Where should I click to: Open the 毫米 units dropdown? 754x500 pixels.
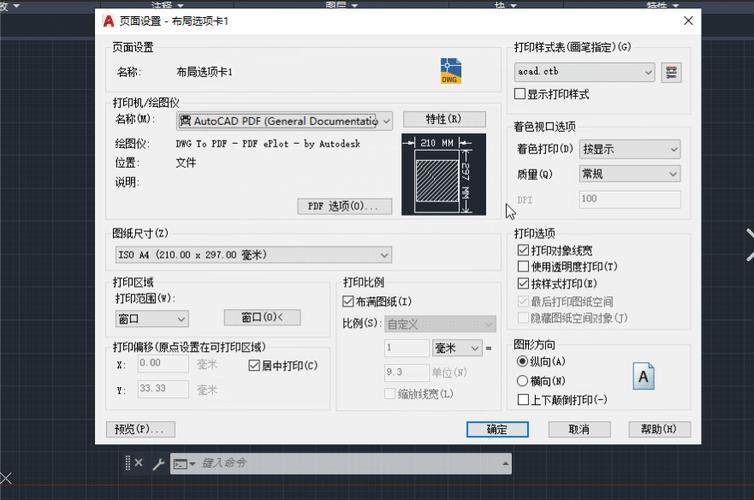tap(457, 348)
